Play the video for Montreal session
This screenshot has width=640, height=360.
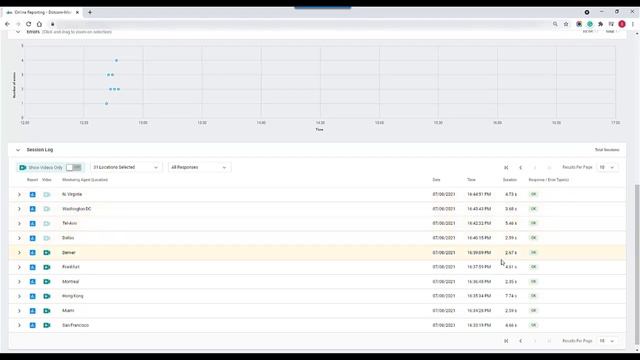[x=47, y=282]
